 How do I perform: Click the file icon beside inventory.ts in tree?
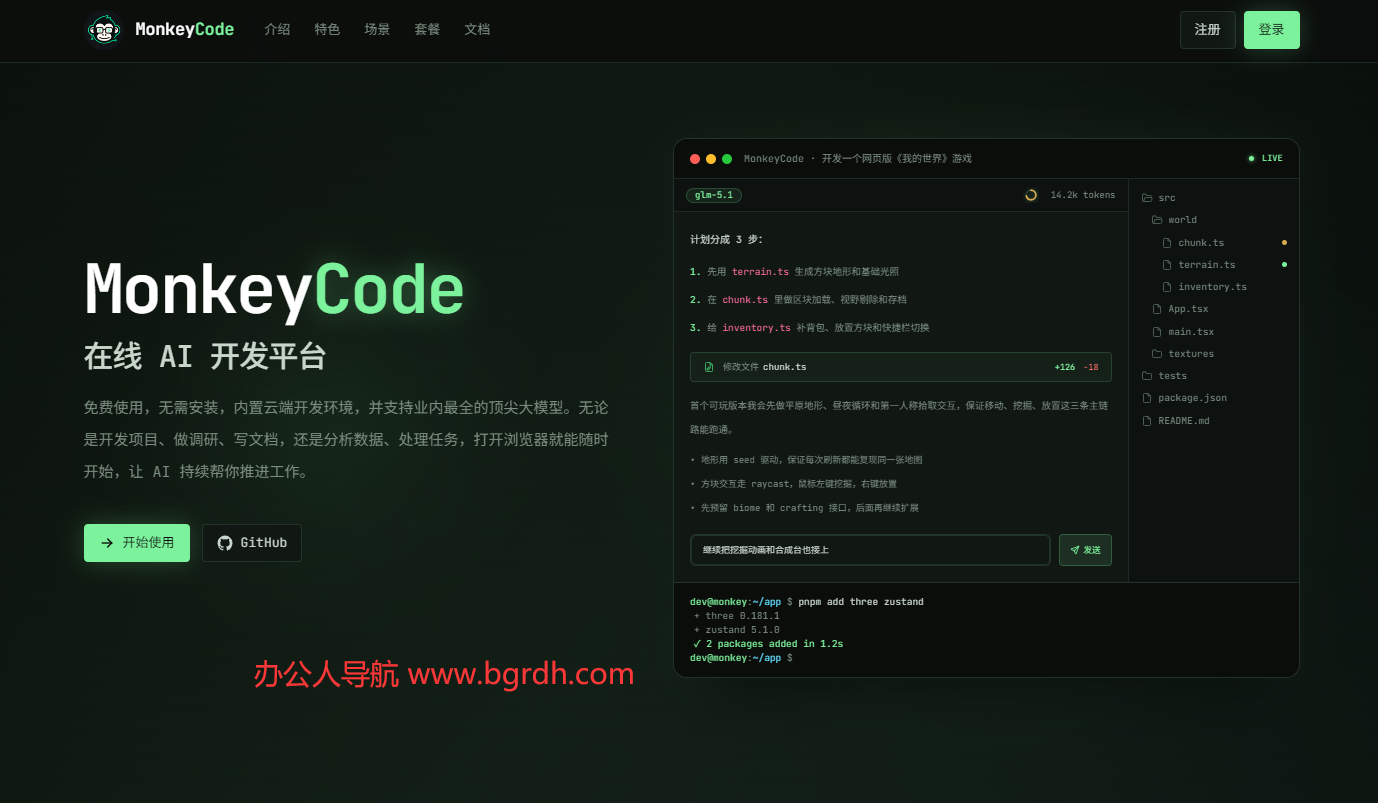coord(1167,287)
